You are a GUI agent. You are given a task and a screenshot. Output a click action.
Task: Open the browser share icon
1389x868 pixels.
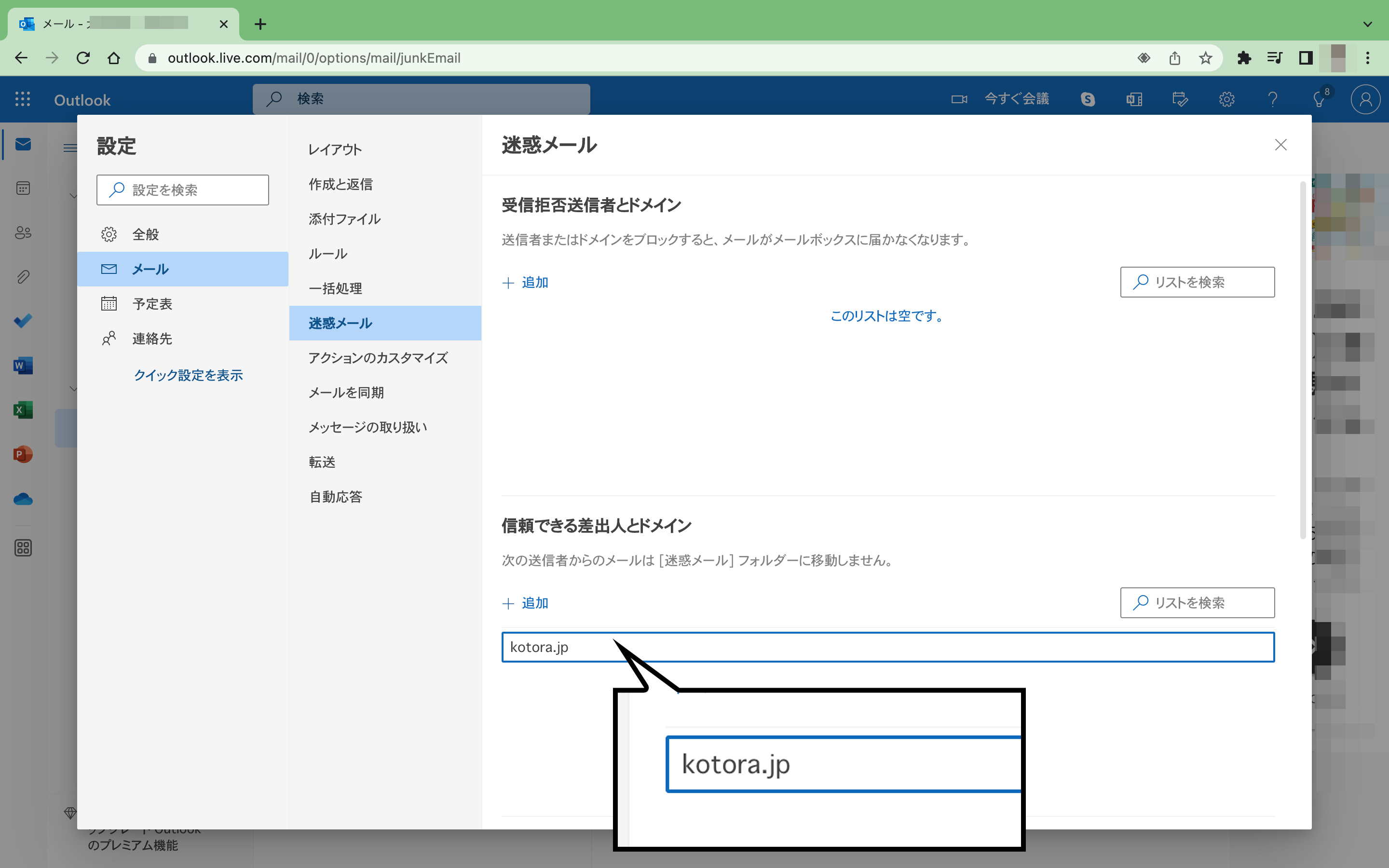[x=1174, y=58]
